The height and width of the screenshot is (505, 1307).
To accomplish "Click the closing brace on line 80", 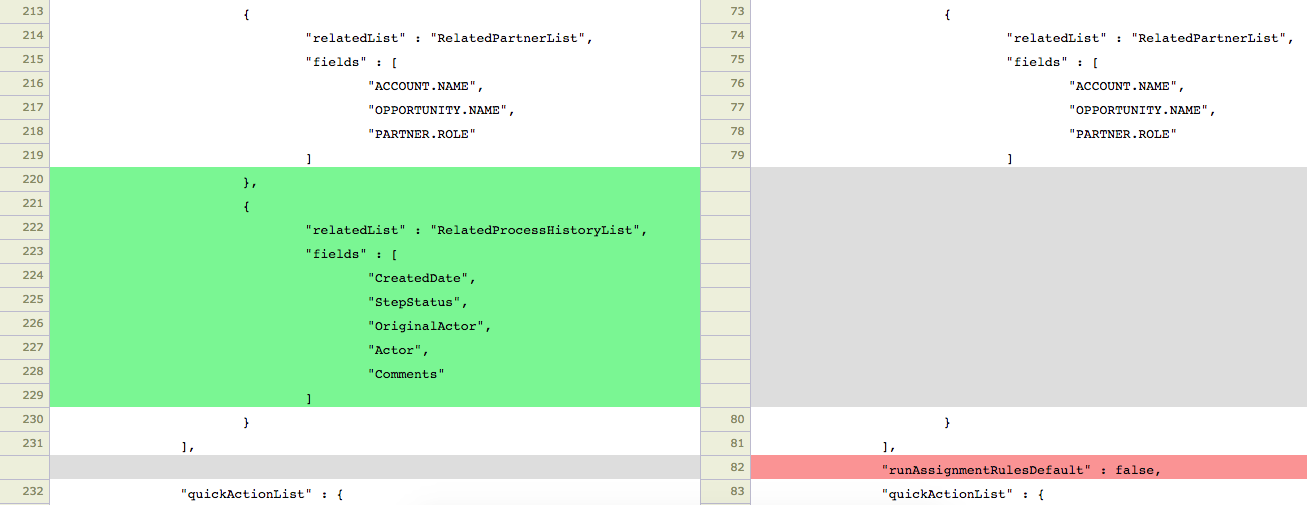I will (x=948, y=422).
